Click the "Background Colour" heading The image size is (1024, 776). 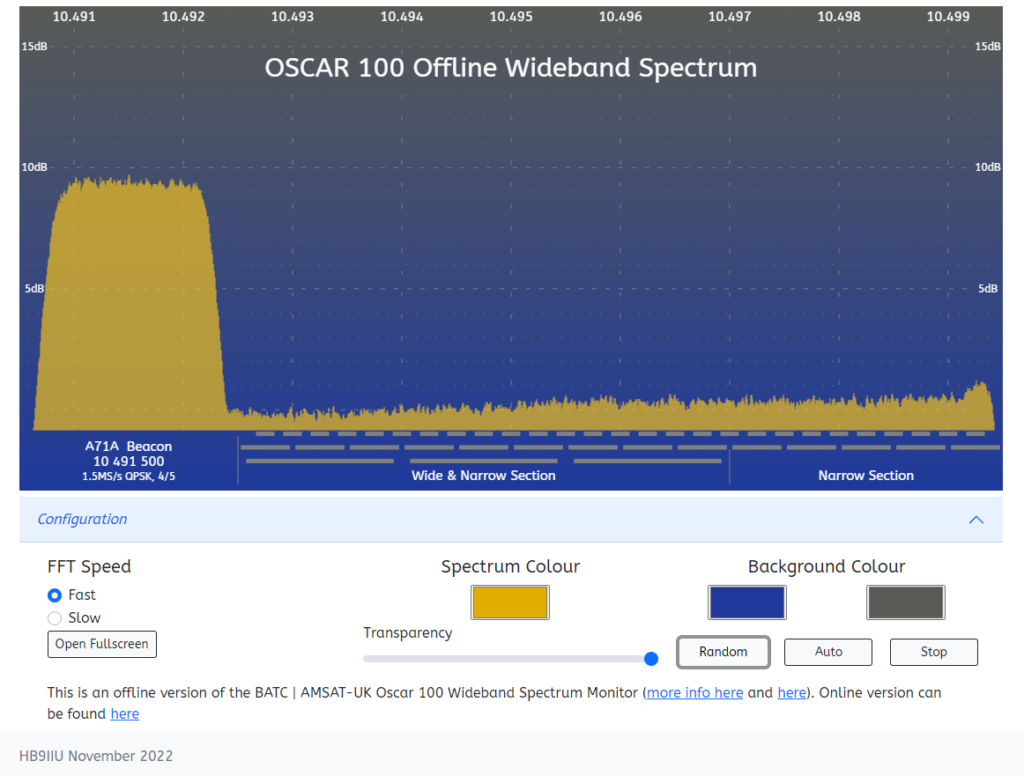tap(827, 566)
